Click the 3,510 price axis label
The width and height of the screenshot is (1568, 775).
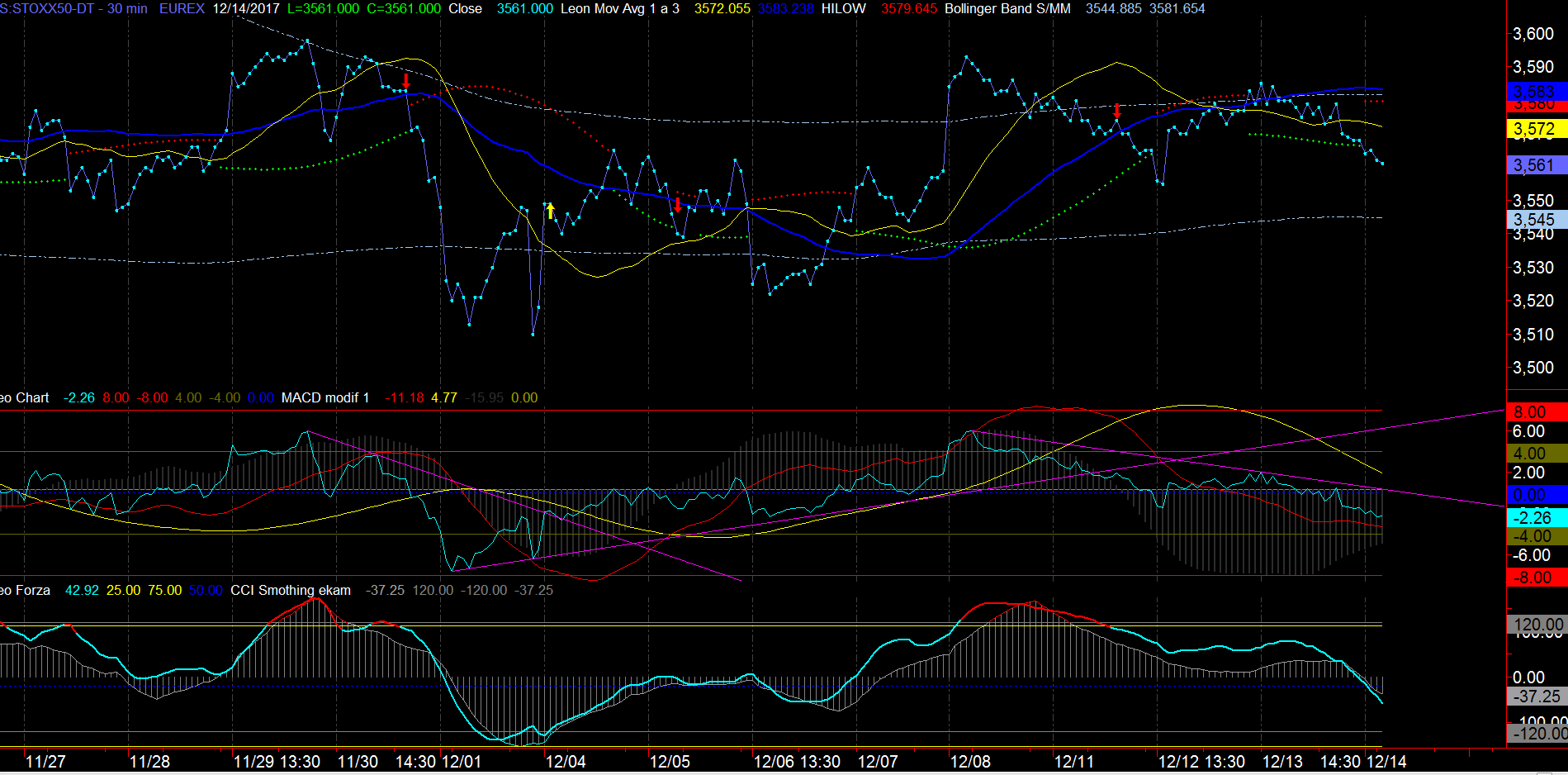1533,335
